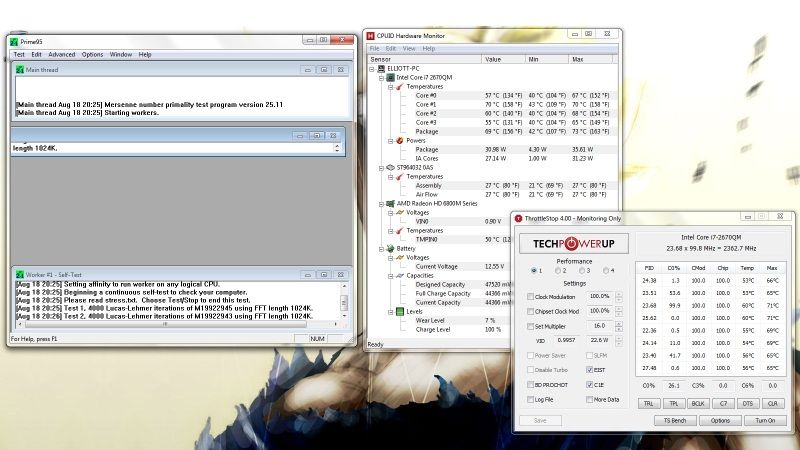Click the thermometer icon above TMPIN0

(x=399, y=231)
